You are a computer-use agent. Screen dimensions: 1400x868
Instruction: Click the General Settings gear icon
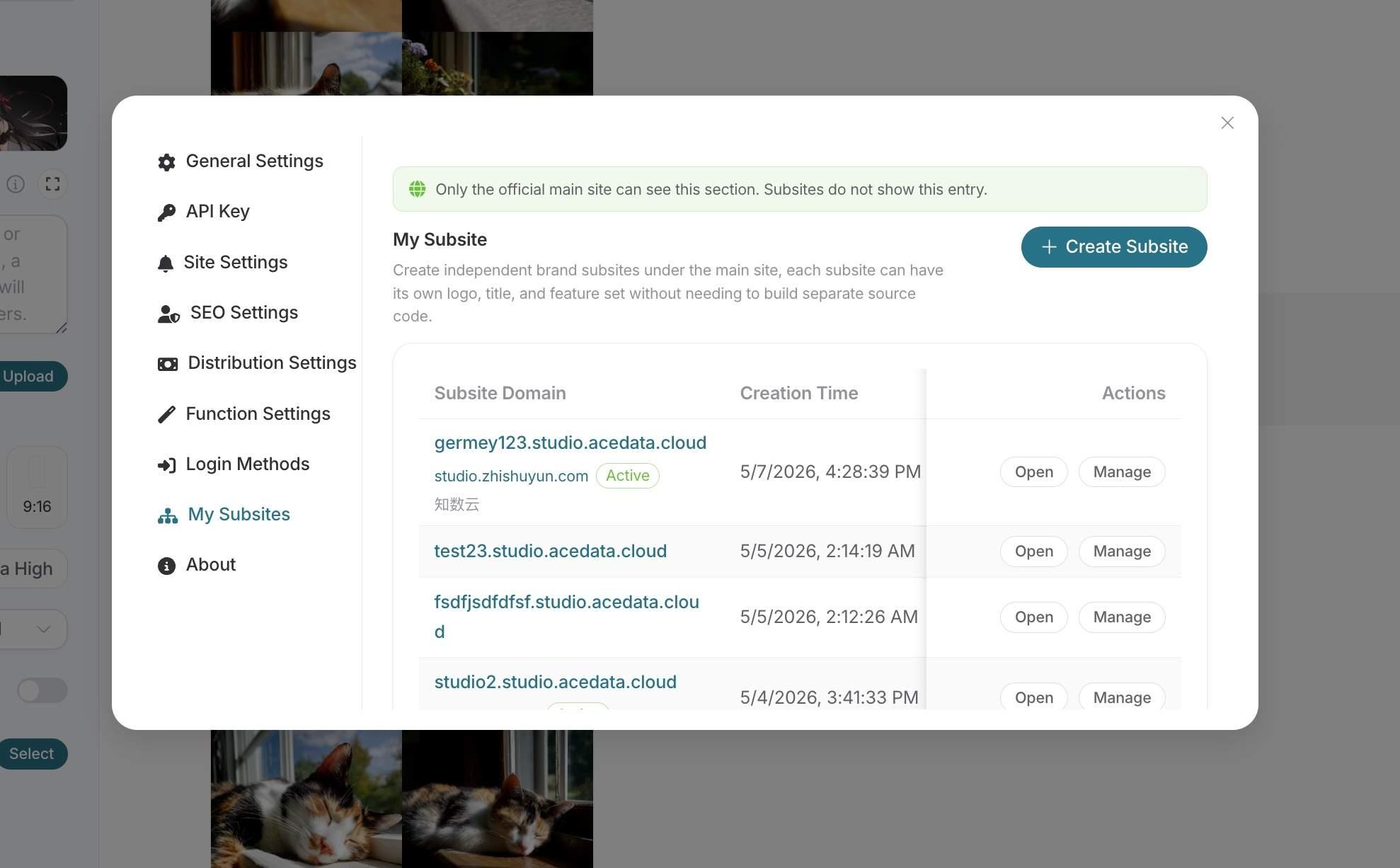[166, 162]
